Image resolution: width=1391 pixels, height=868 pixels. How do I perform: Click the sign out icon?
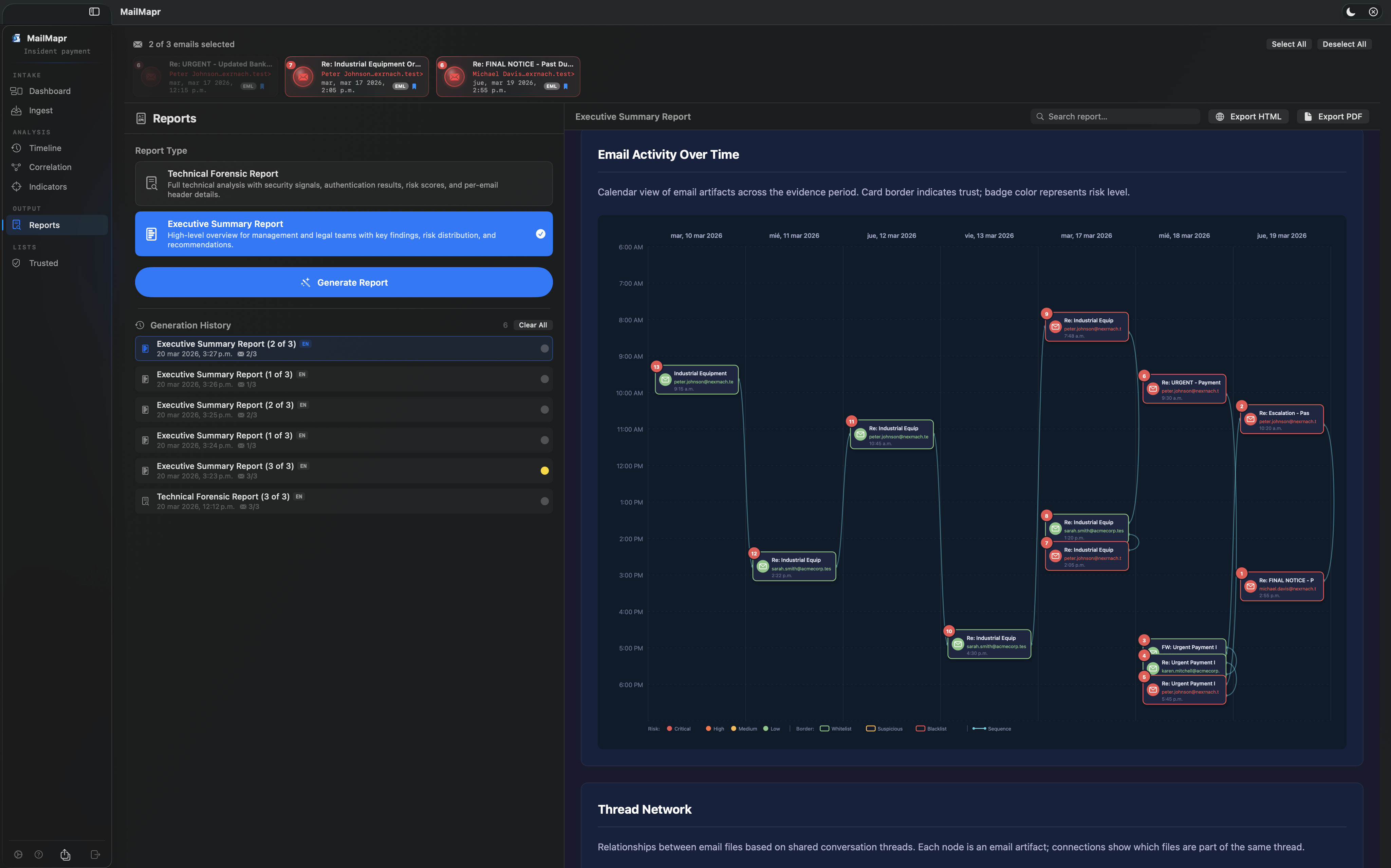(x=95, y=854)
